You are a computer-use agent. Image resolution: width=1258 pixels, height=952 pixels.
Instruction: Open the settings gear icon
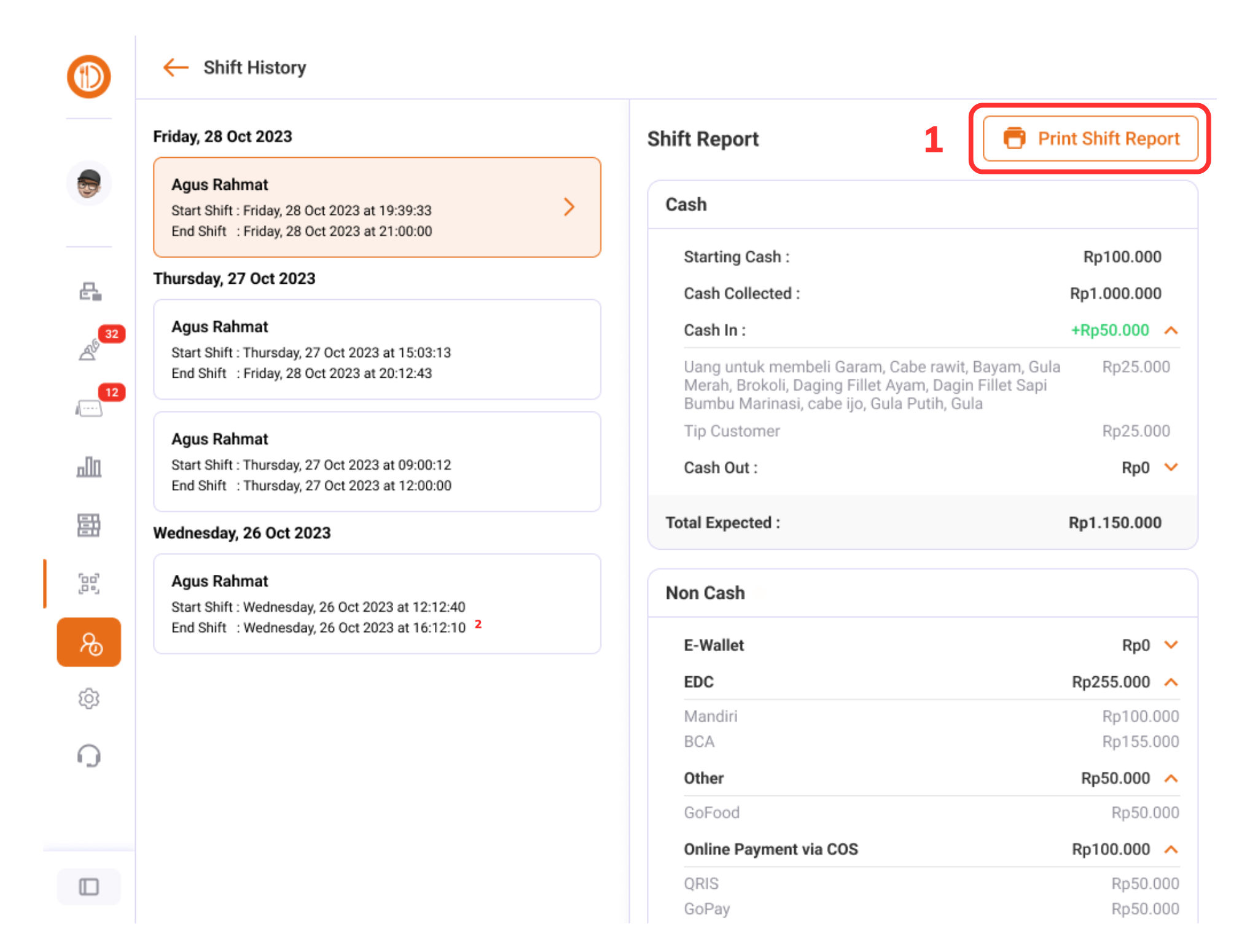(89, 698)
